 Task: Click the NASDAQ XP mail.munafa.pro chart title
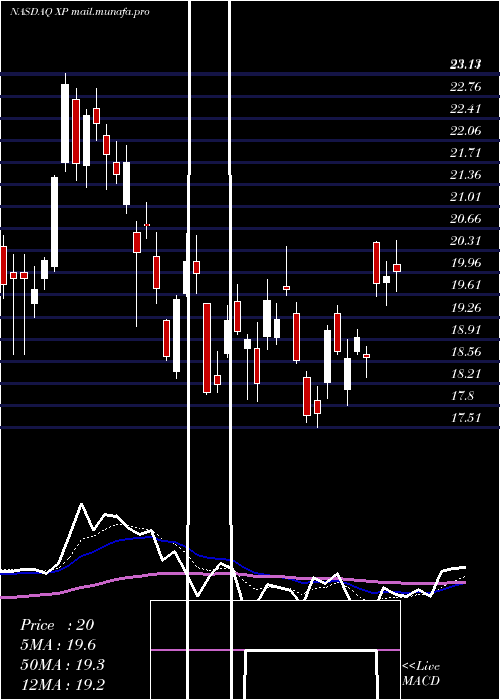(79, 12)
